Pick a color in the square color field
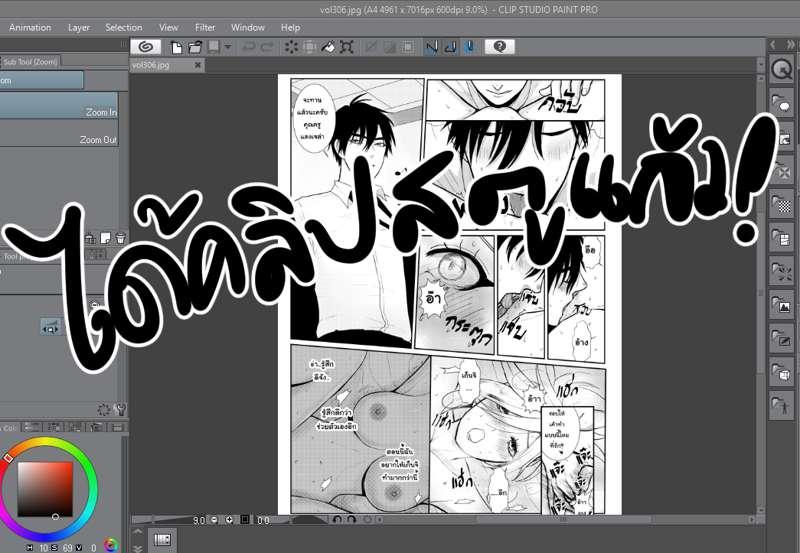 (45, 489)
